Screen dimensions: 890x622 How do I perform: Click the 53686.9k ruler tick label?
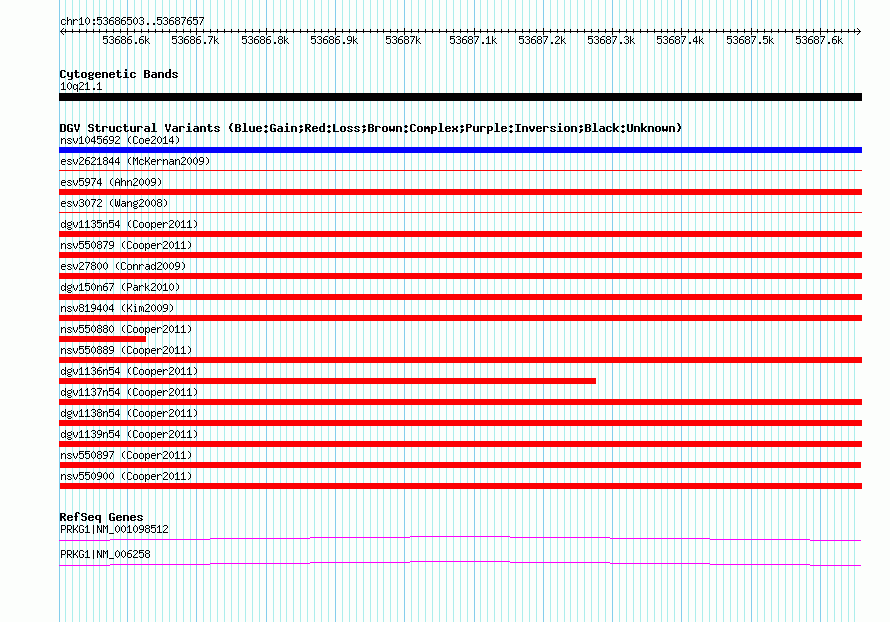click(334, 40)
